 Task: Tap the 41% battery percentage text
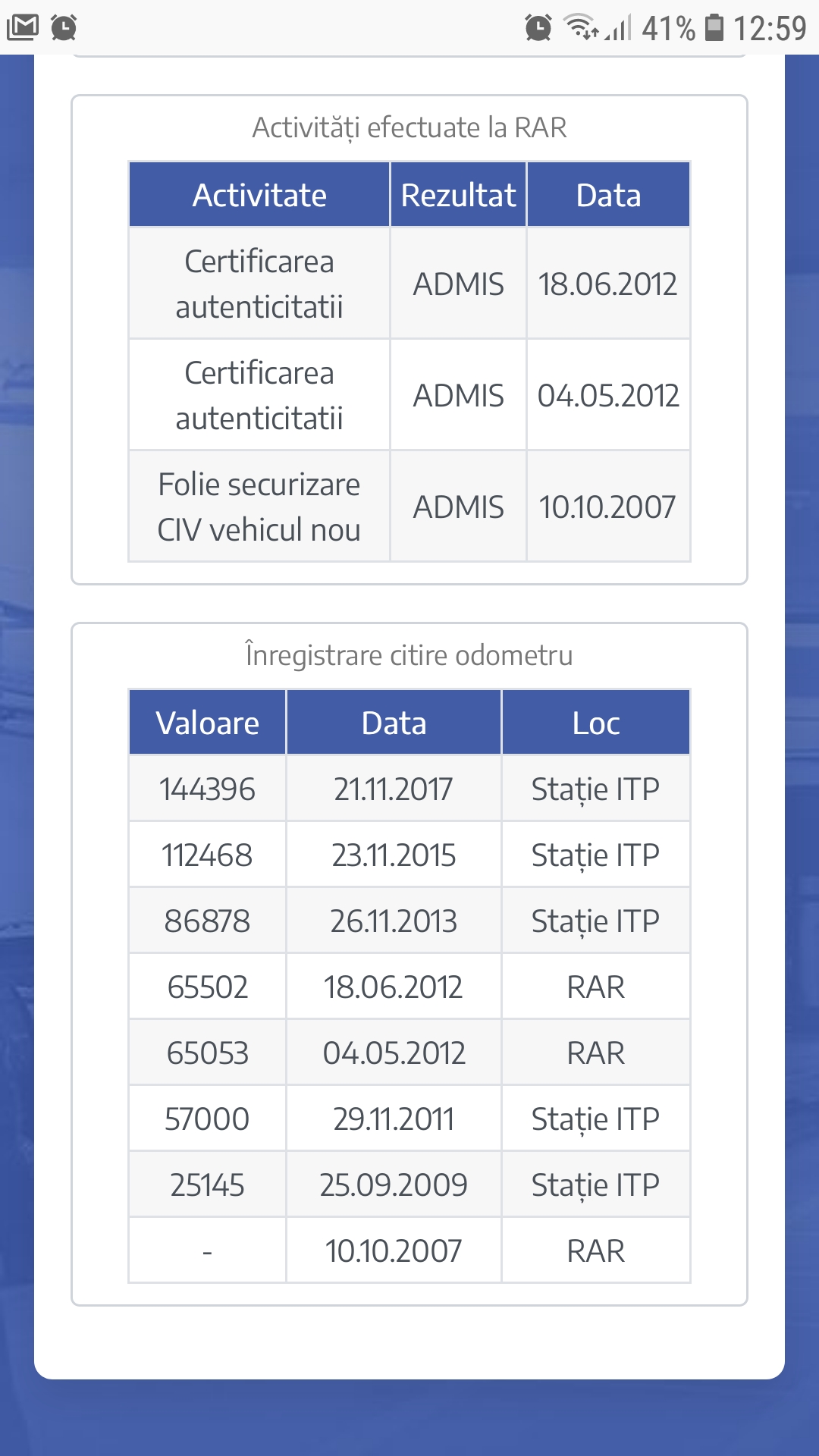coord(668,29)
